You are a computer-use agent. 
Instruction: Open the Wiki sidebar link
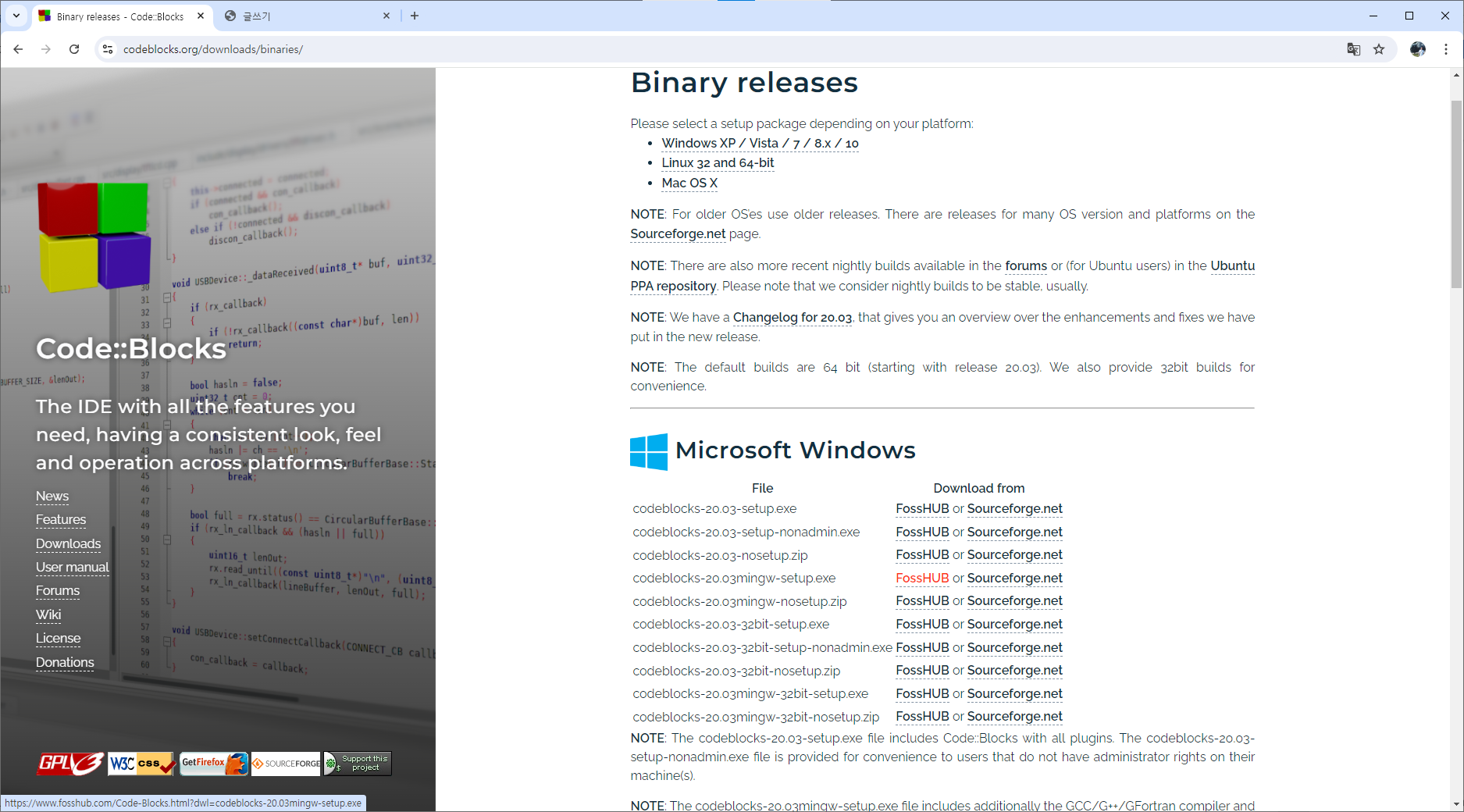(48, 615)
